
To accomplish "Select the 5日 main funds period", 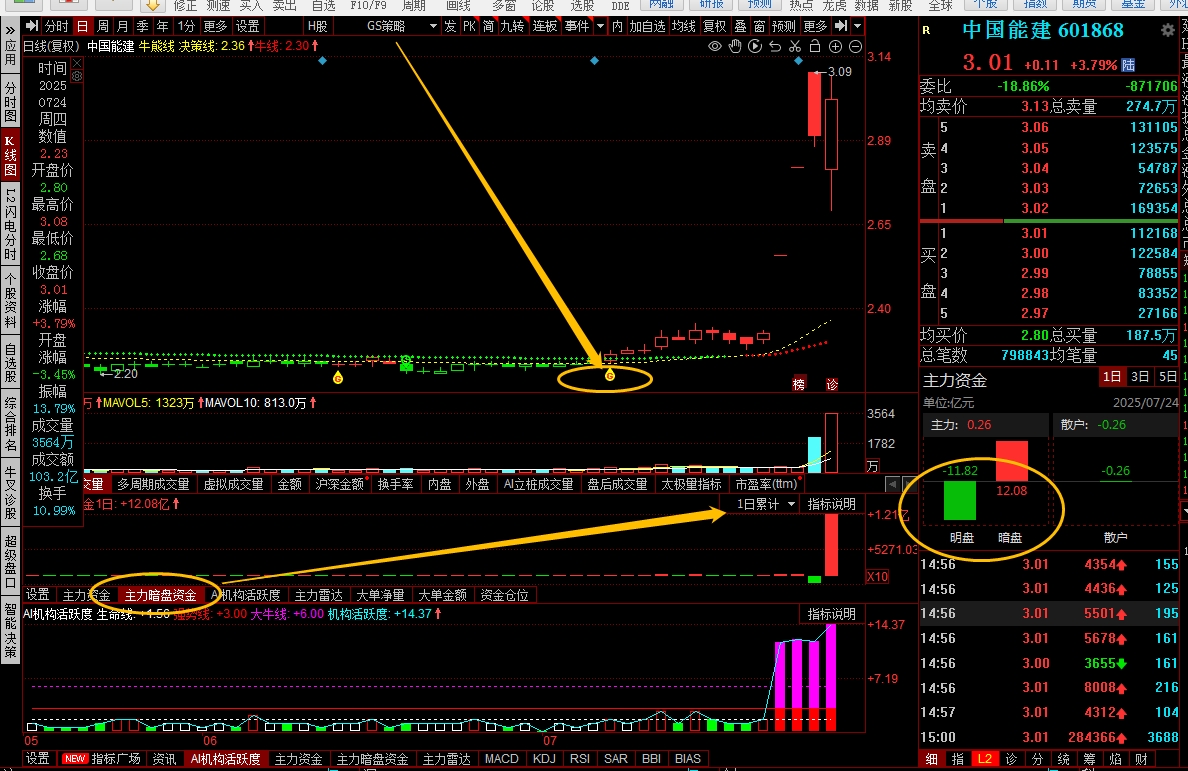I will (x=1168, y=377).
